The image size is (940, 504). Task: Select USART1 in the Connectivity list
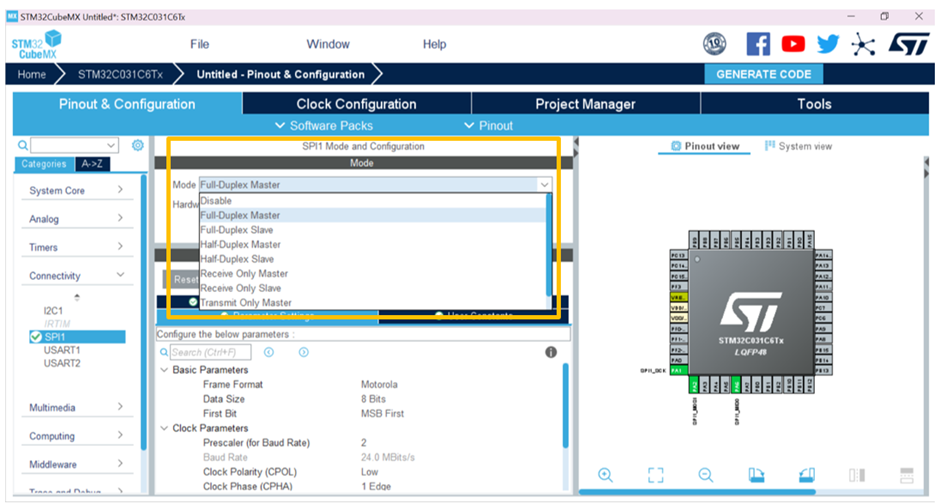click(62, 350)
